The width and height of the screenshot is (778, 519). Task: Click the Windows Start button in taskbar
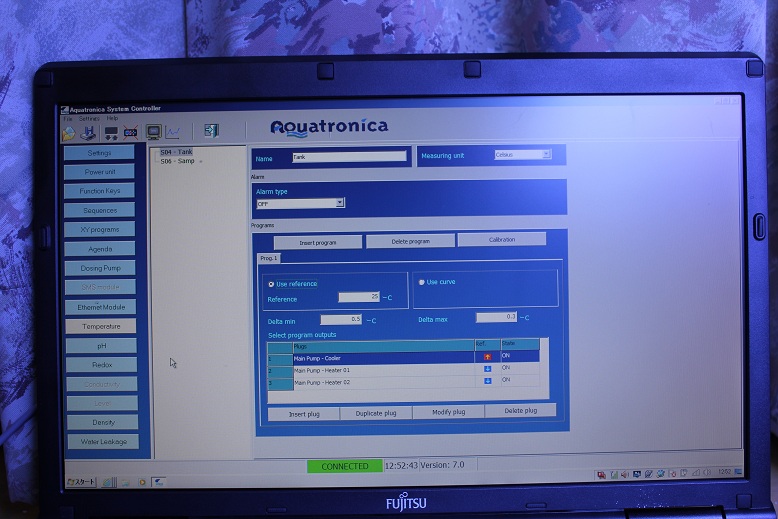pyautogui.click(x=81, y=482)
